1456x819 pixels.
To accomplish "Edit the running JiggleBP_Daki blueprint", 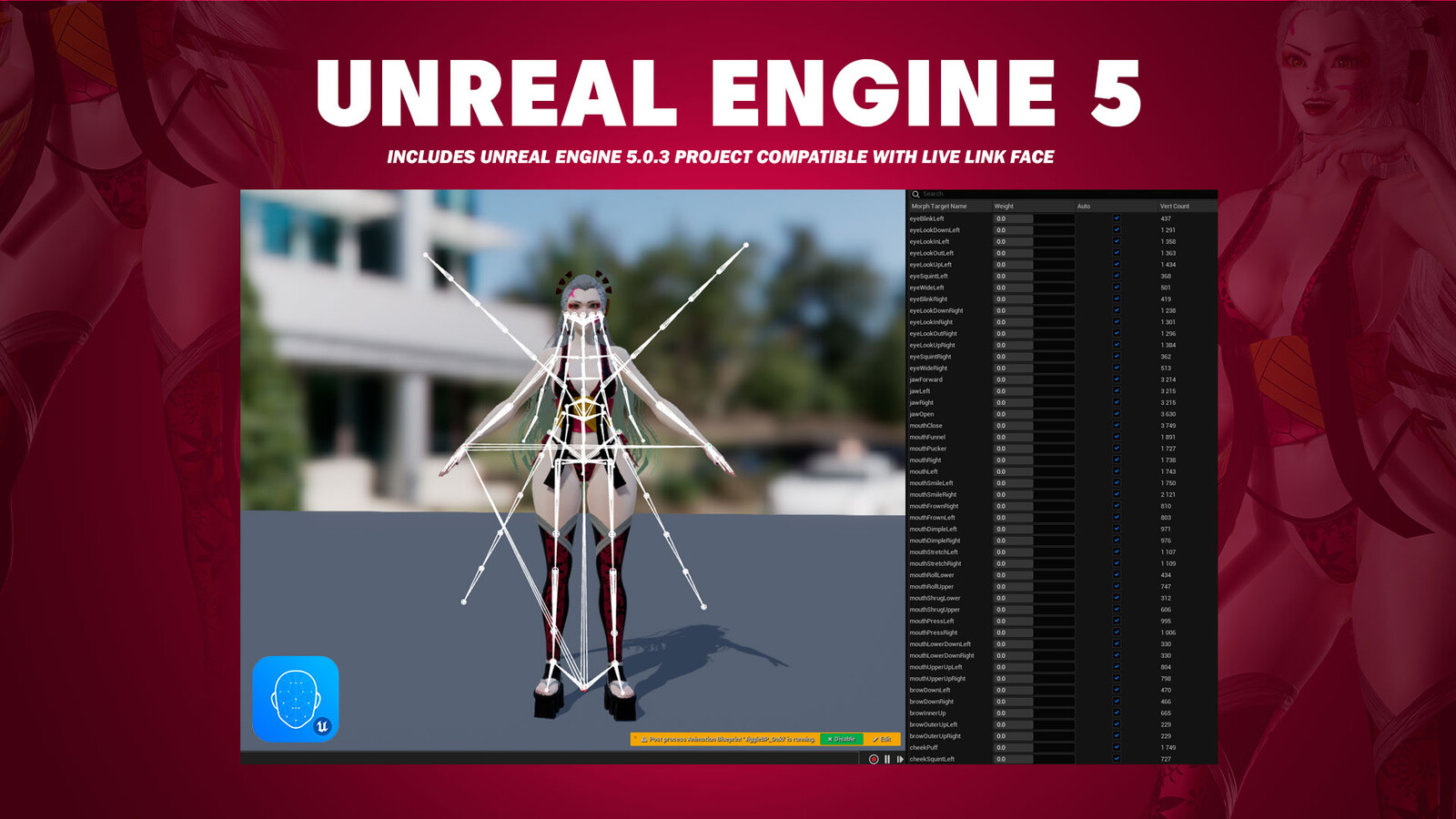I will coord(881,739).
